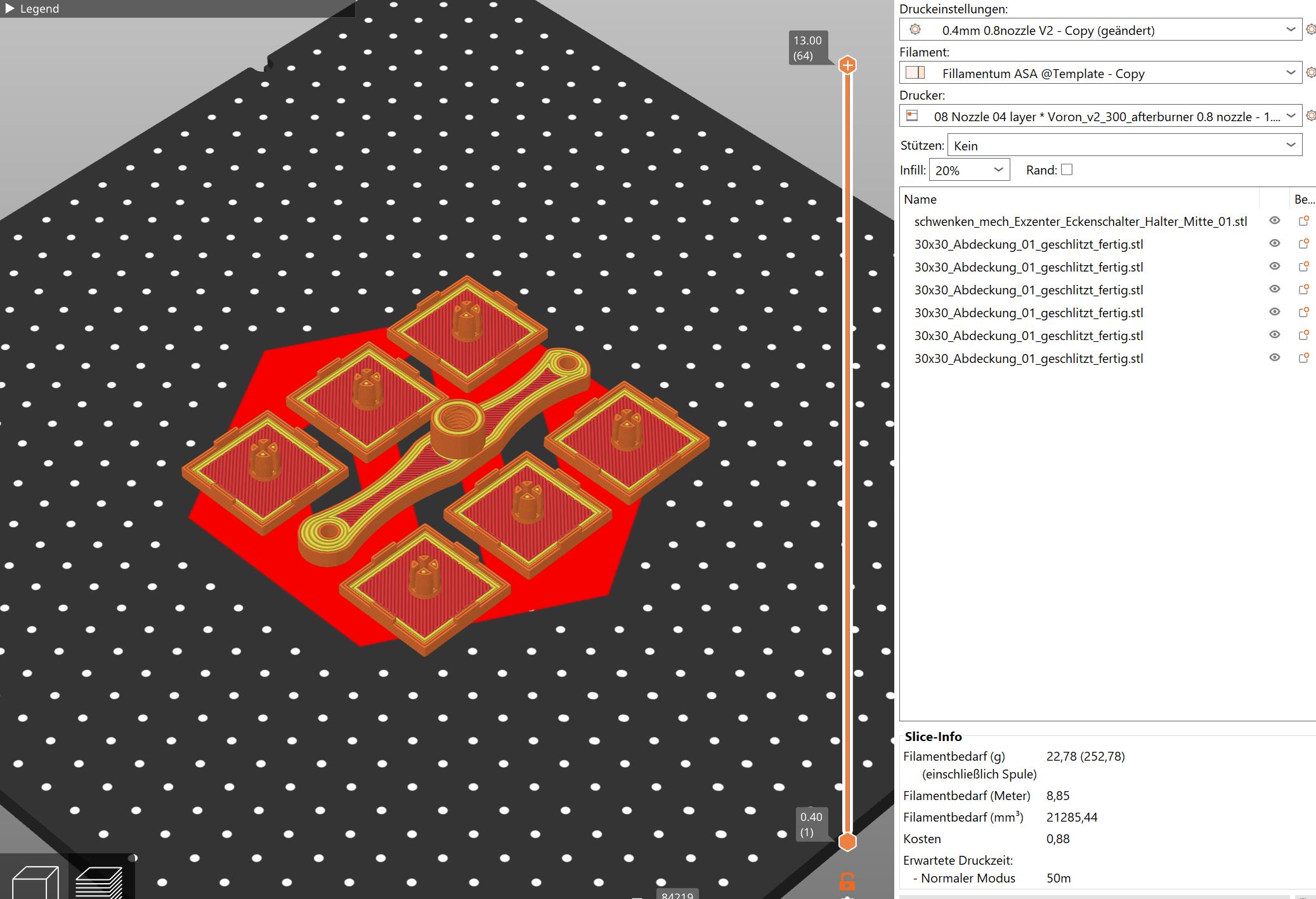Hide schwenken_mech_Exzenter object with eye icon
The image size is (1316, 899).
1274,221
